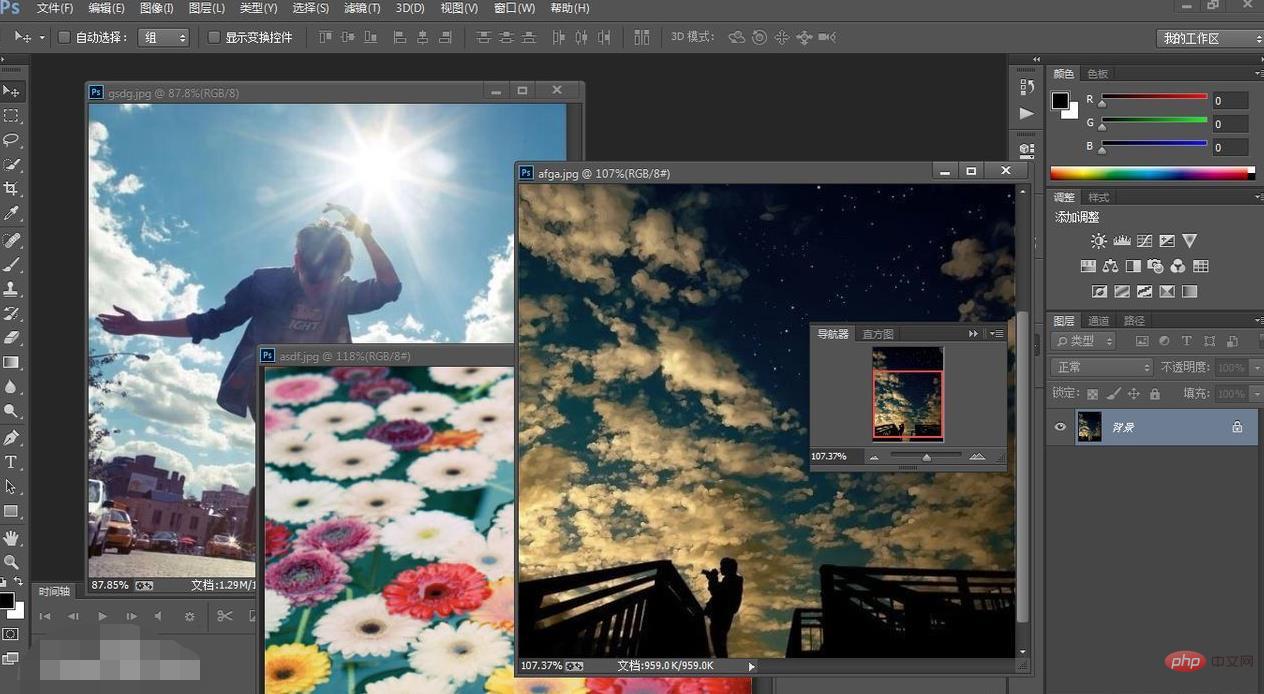Select the Zoom tool
1264x694 pixels.
[11, 562]
